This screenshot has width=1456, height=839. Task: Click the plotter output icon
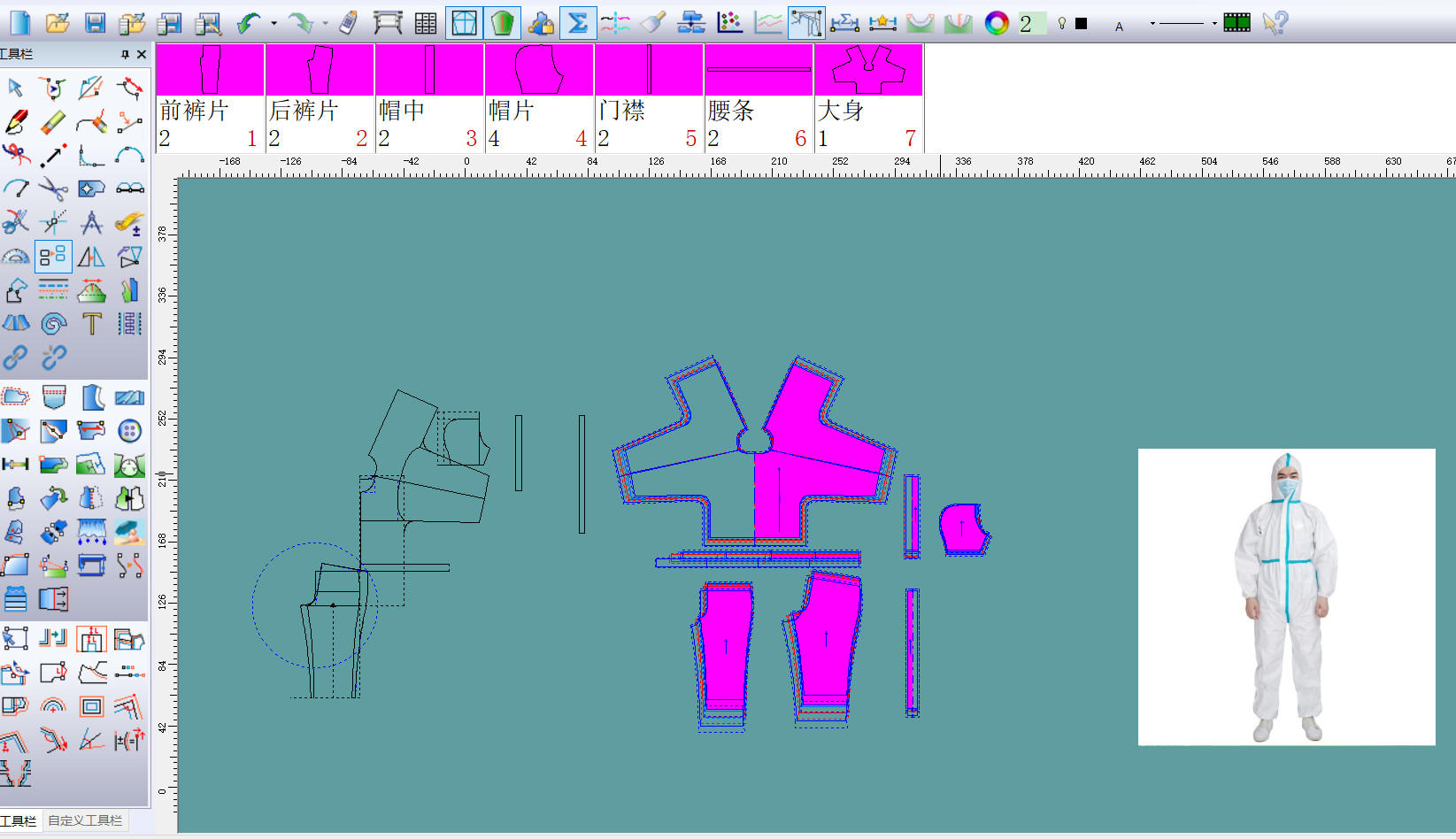pos(388,23)
